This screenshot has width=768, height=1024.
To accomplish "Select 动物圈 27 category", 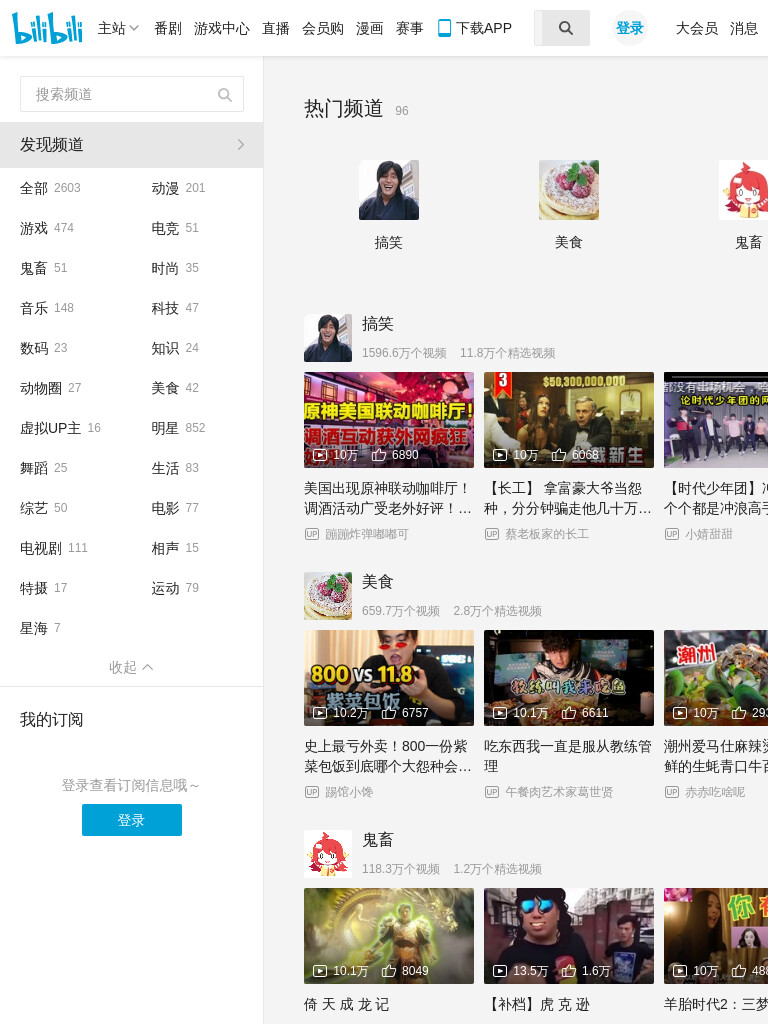I will 51,388.
